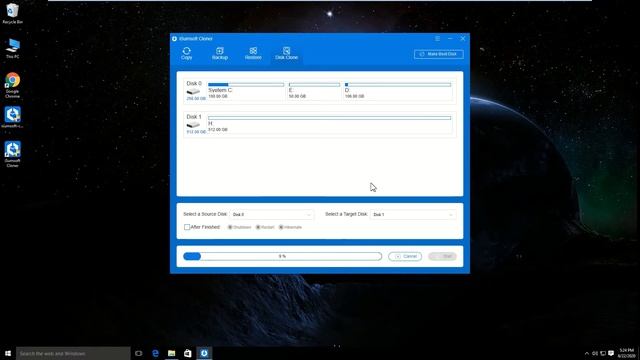640x360 pixels.
Task: Select the System C: partition
Action: pos(246,91)
